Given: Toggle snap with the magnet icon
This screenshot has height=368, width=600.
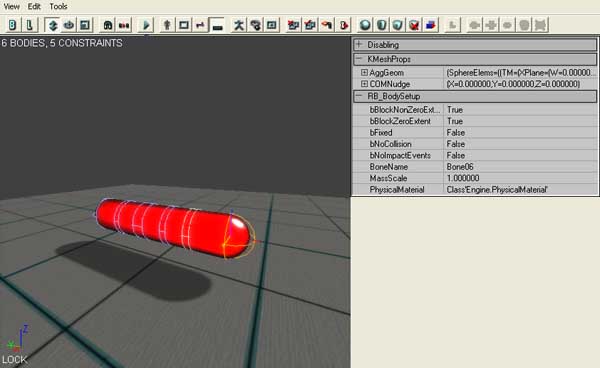Looking at the screenshot, I should click(108, 25).
